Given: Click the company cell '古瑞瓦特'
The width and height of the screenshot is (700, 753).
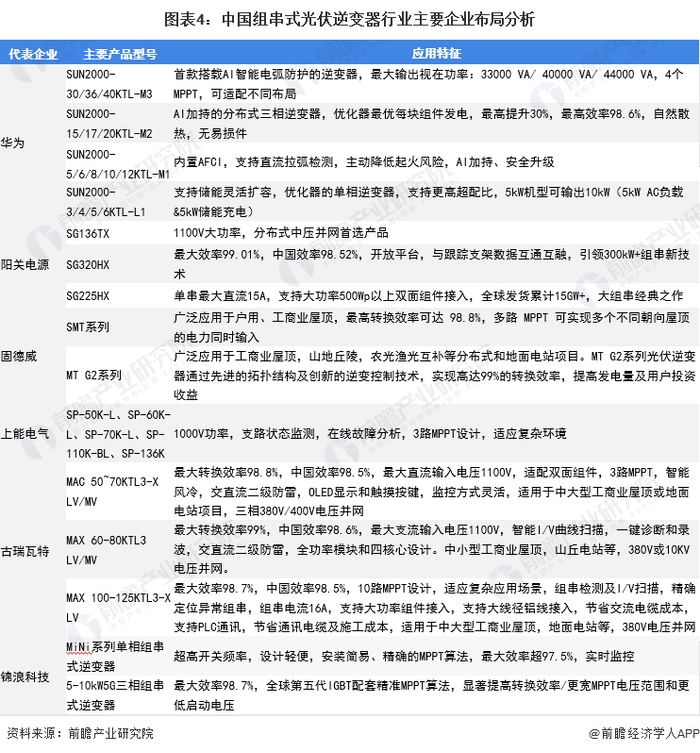Looking at the screenshot, I should pyautogui.click(x=25, y=551).
